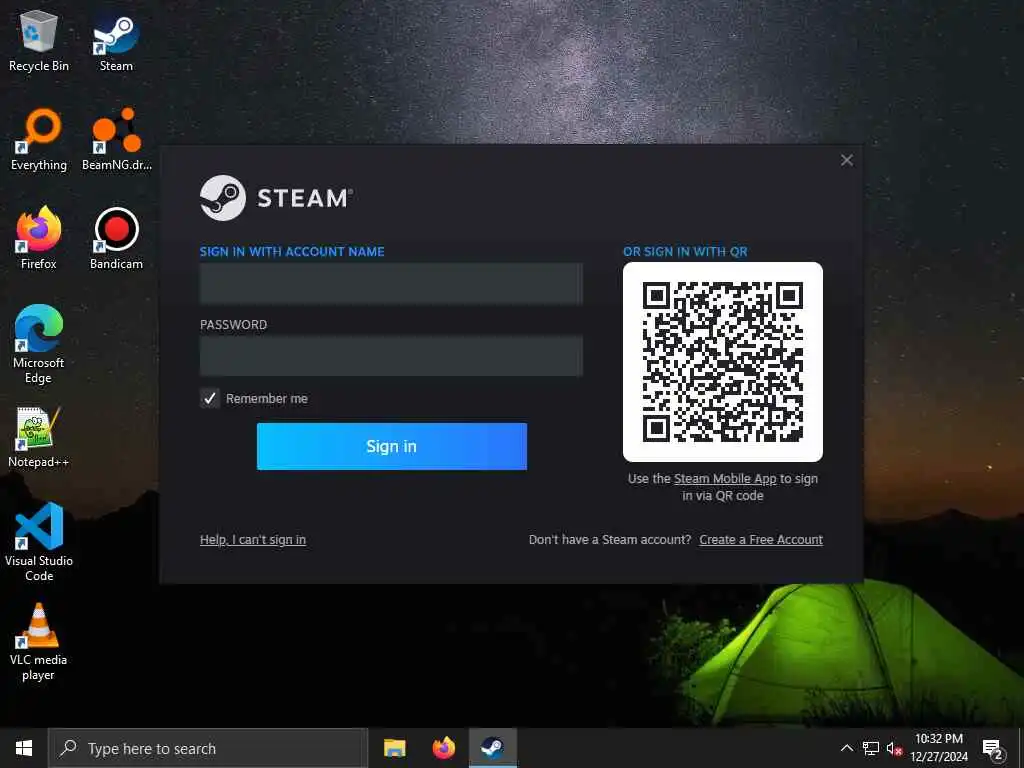Click the account name input field

pyautogui.click(x=391, y=284)
